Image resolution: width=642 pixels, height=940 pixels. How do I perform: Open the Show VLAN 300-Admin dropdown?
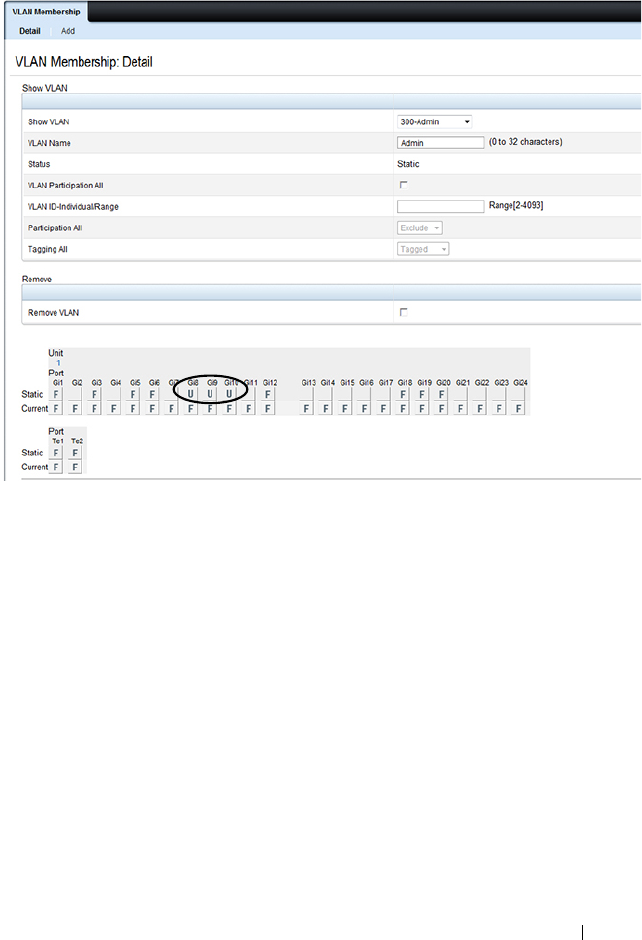[435, 122]
